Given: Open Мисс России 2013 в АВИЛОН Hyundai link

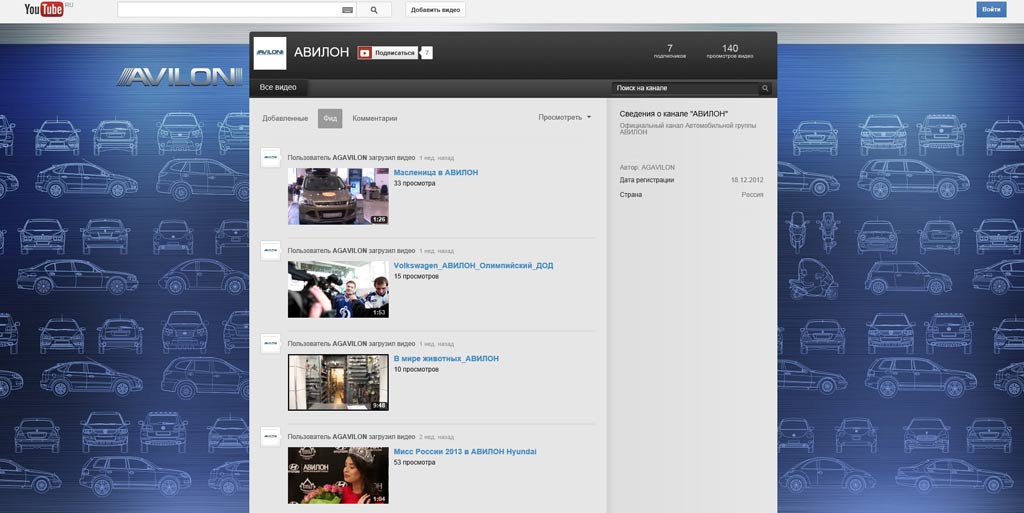Looking at the screenshot, I should [465, 452].
